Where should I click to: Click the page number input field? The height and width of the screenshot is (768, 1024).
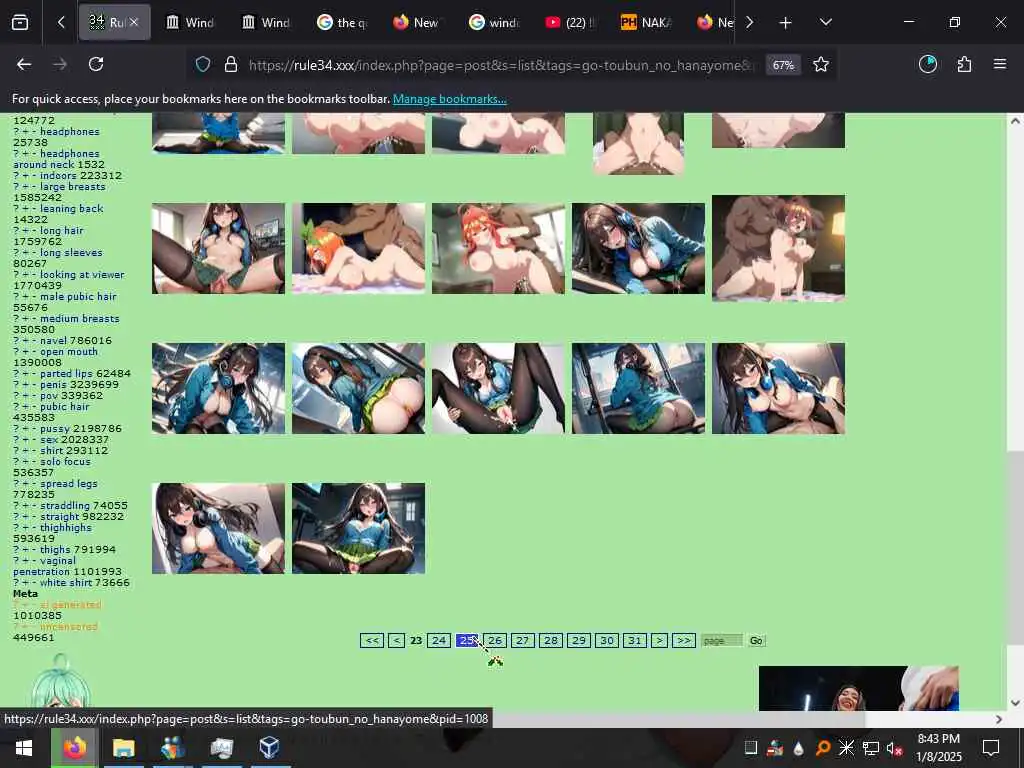(x=722, y=641)
